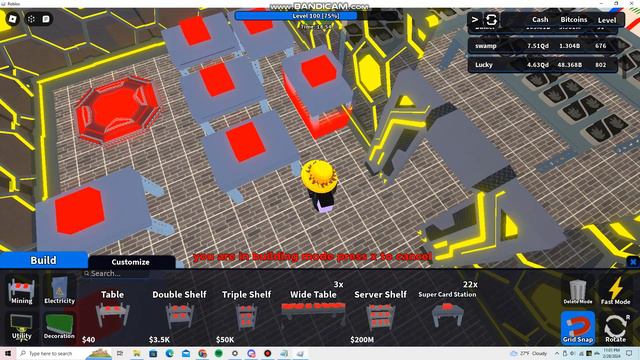Click the Bitcoins column header
The image size is (640, 360).
click(x=573, y=20)
